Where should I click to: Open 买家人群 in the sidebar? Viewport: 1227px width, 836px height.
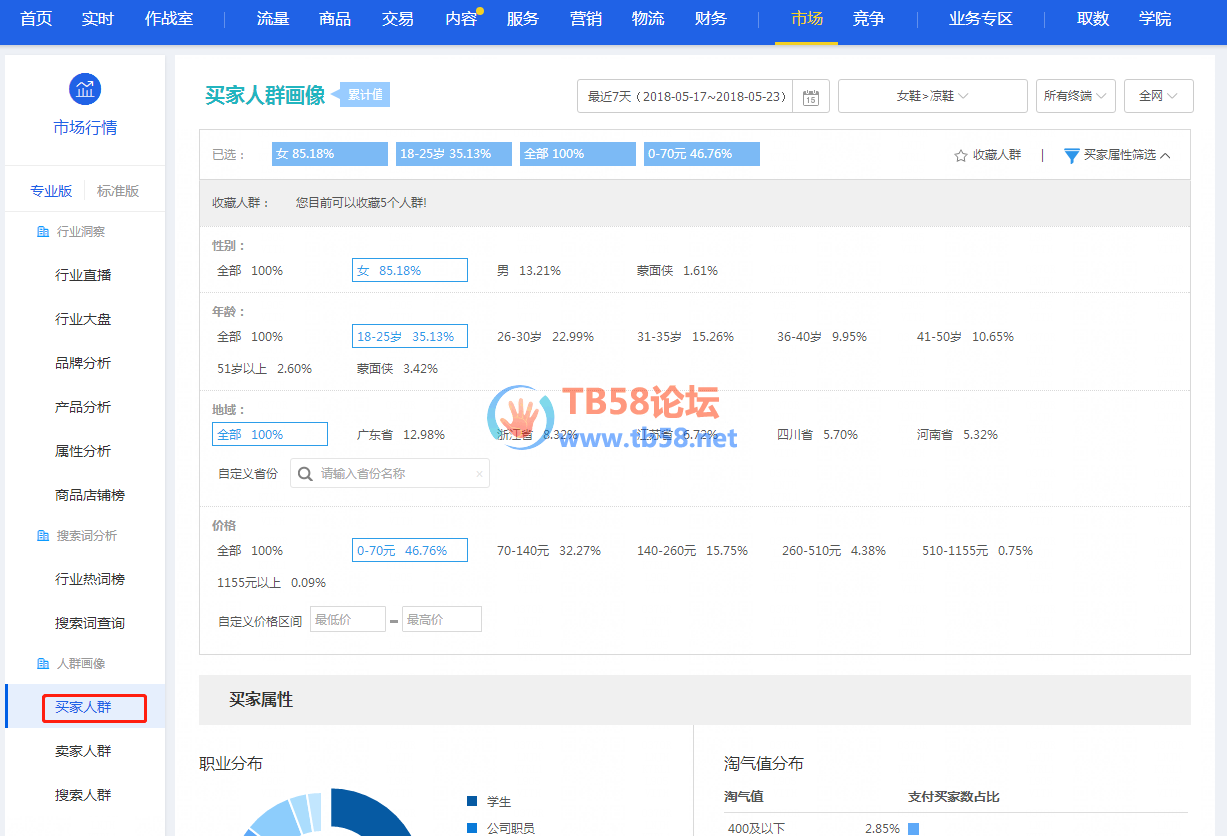83,707
